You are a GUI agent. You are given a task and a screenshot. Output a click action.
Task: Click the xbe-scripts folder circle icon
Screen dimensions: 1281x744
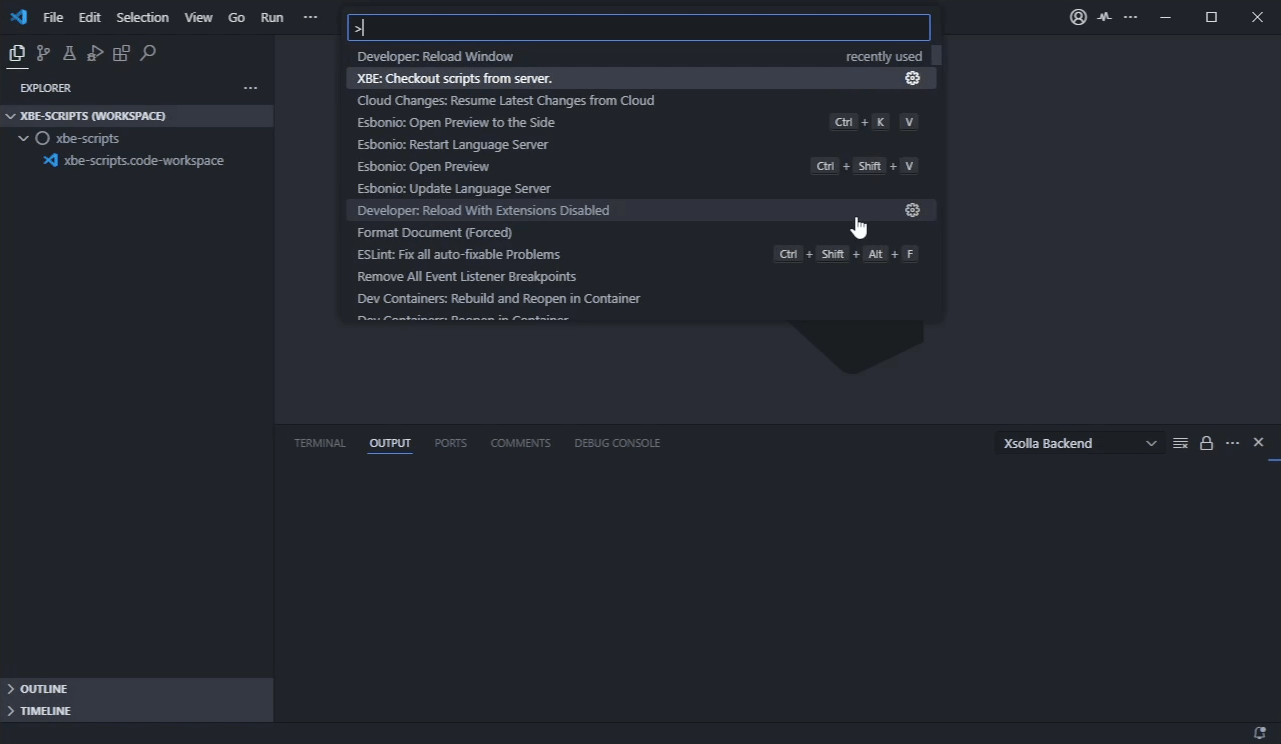point(42,138)
